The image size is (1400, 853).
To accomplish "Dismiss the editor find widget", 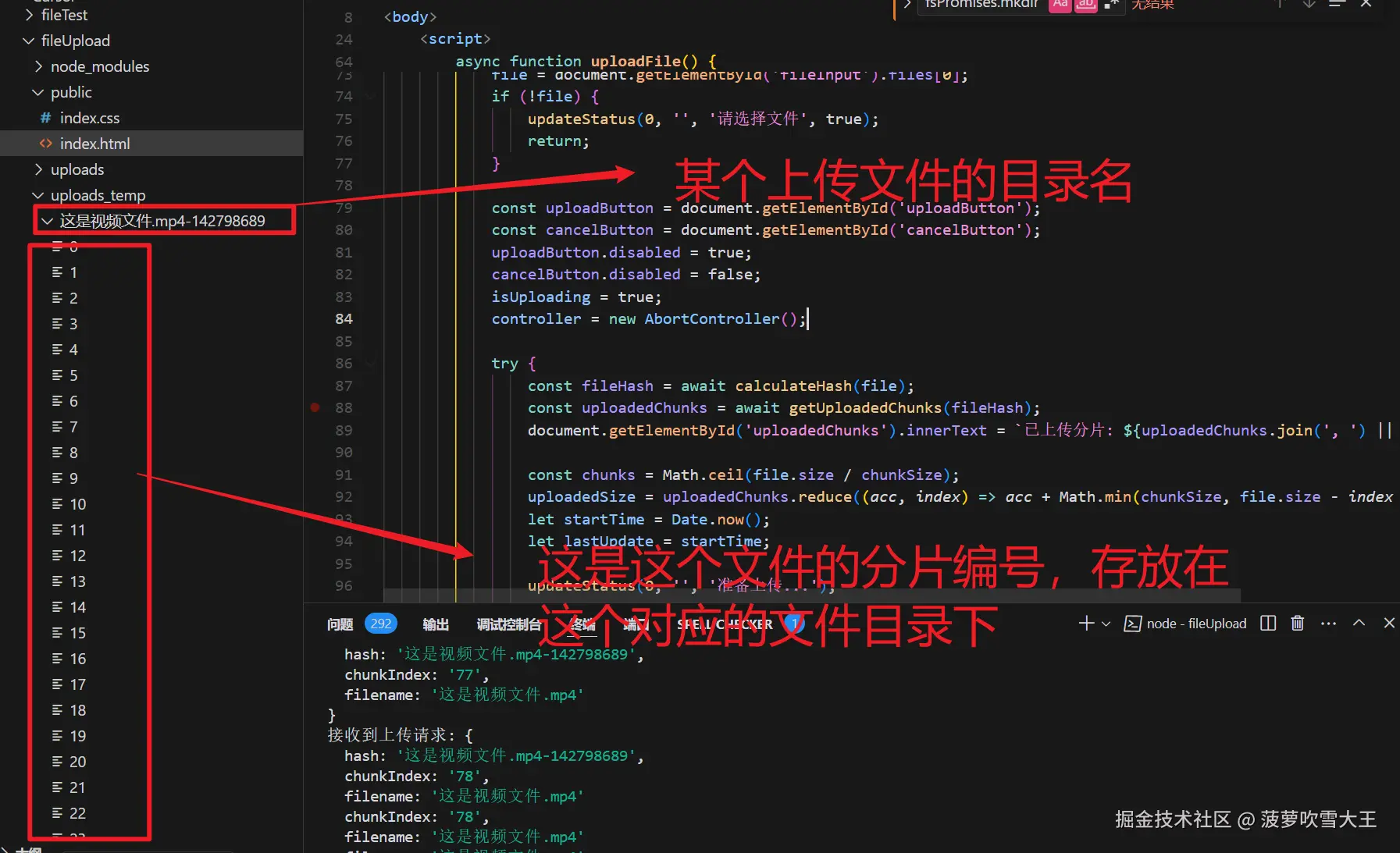I will 1366,5.
